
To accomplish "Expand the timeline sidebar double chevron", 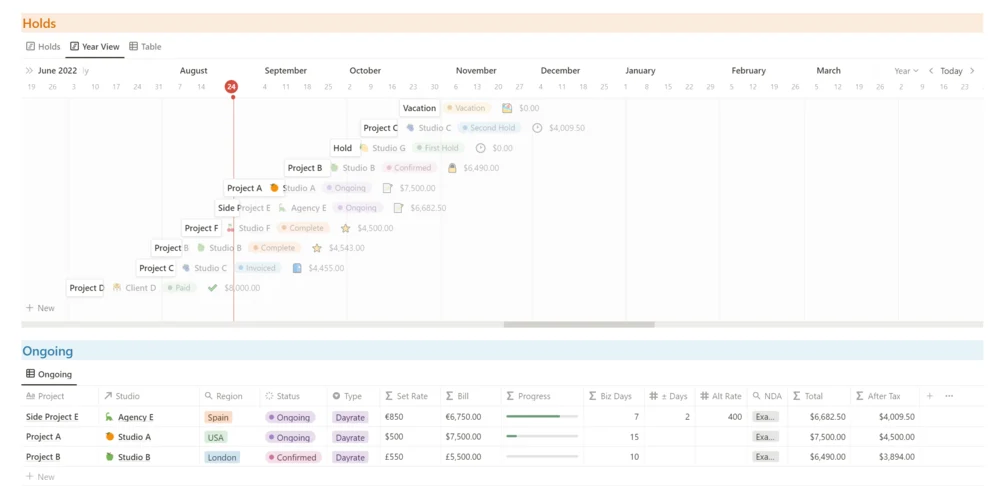I will 29,71.
